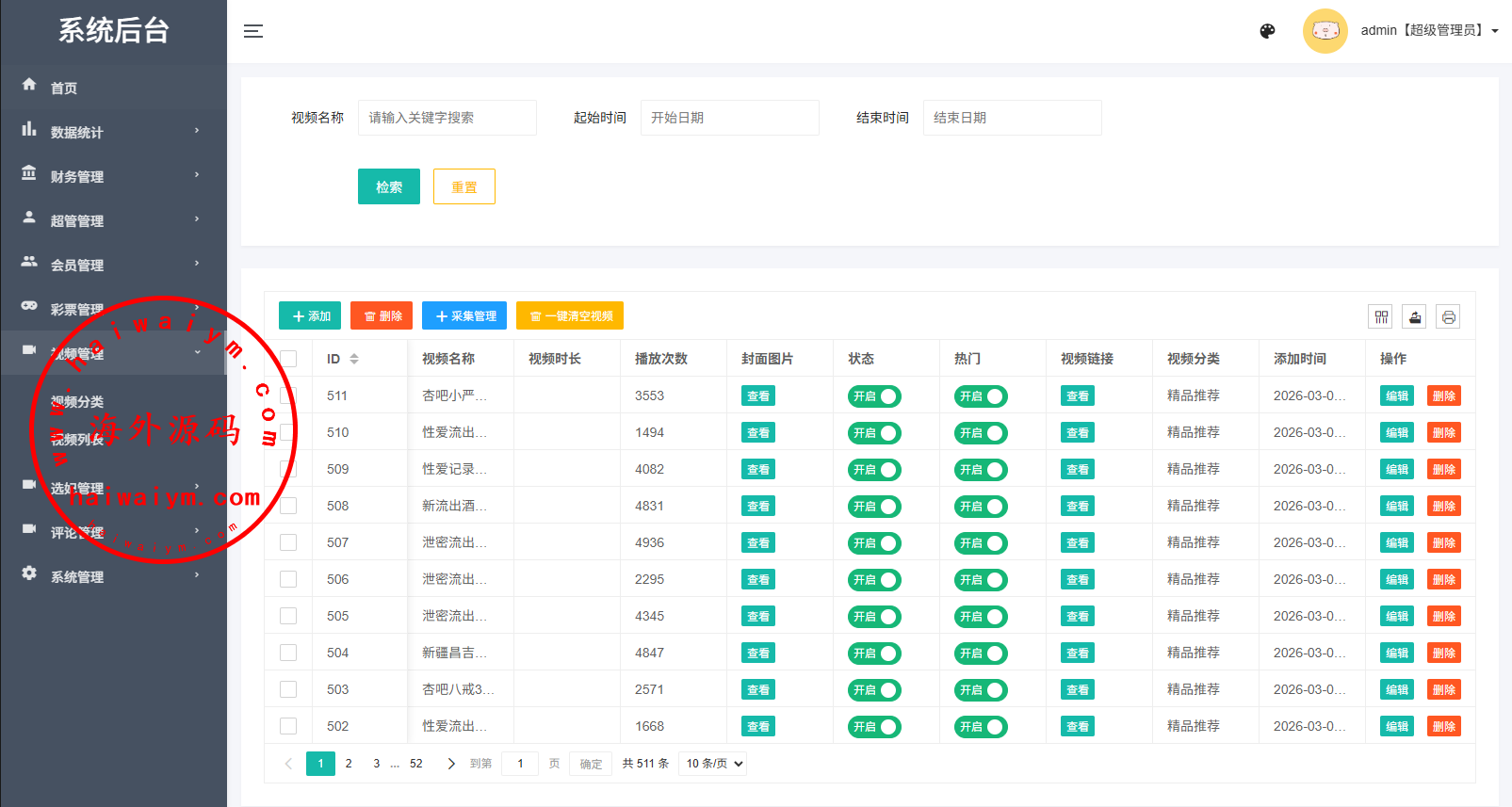
Task: Click the 视频名称 keyword search field
Action: click(x=447, y=118)
